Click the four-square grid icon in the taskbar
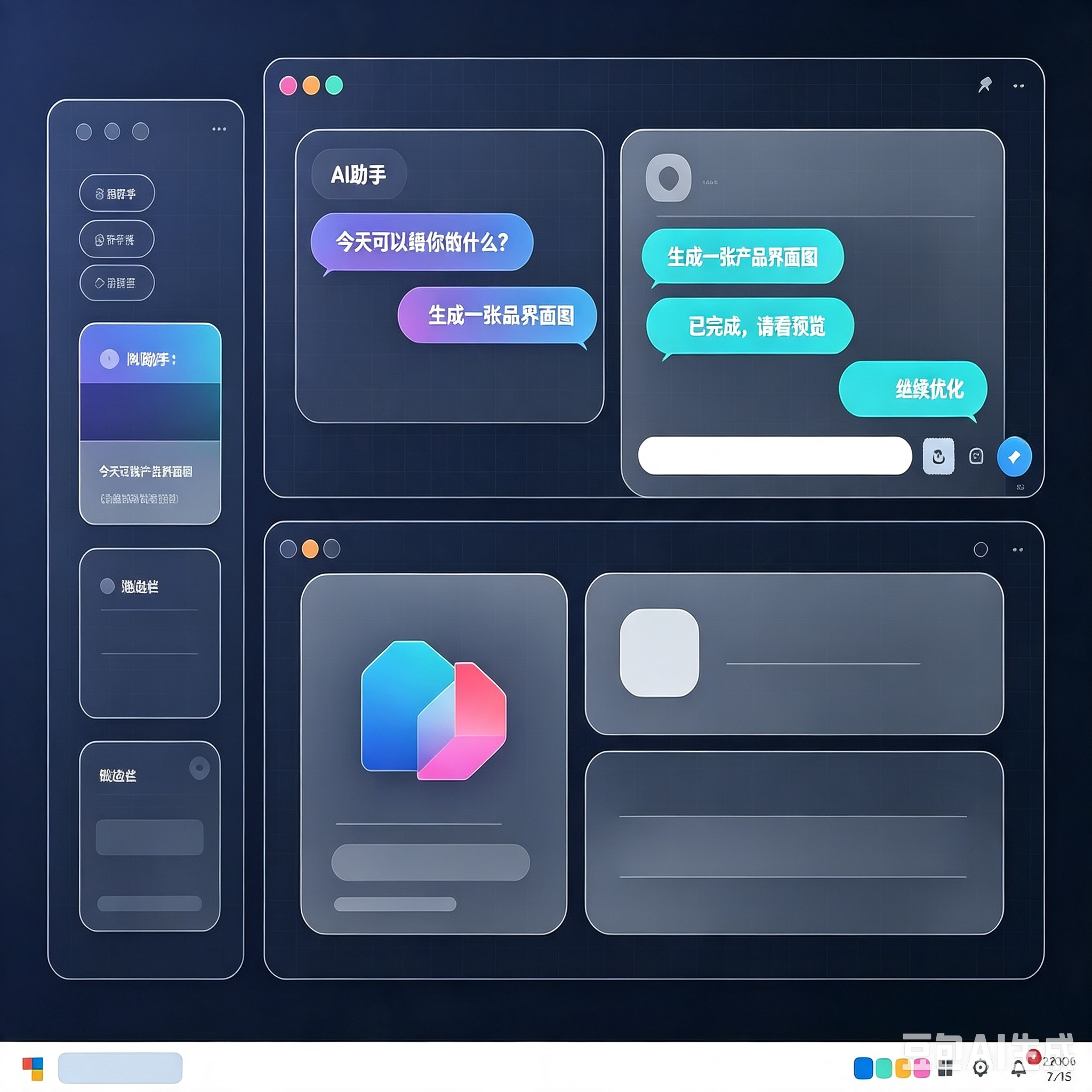The height and width of the screenshot is (1092, 1092). click(945, 1068)
